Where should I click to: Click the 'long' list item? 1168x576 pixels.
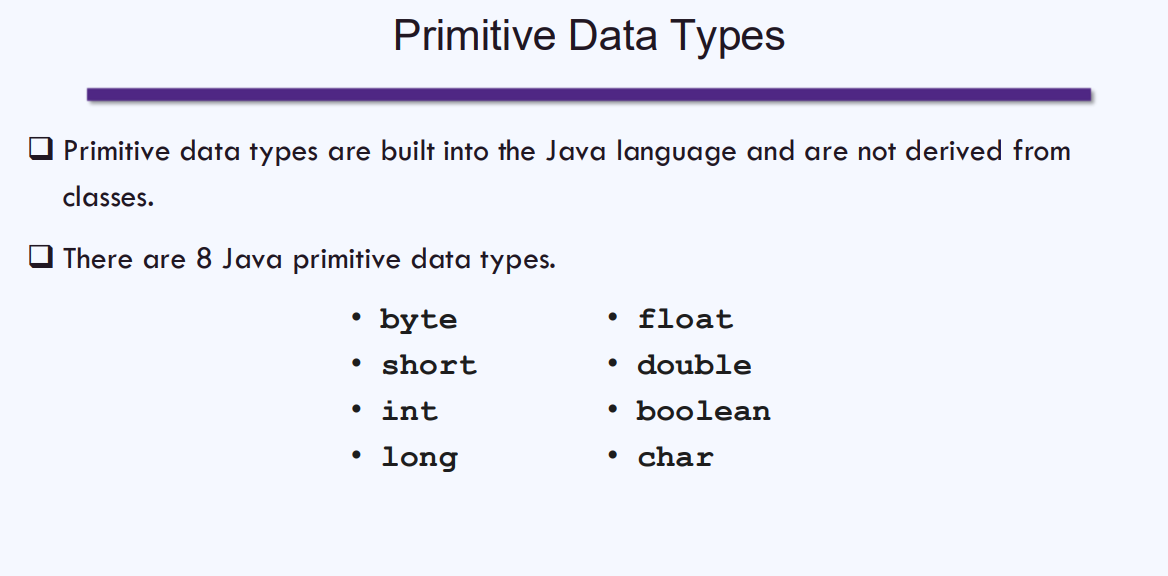click(x=419, y=458)
